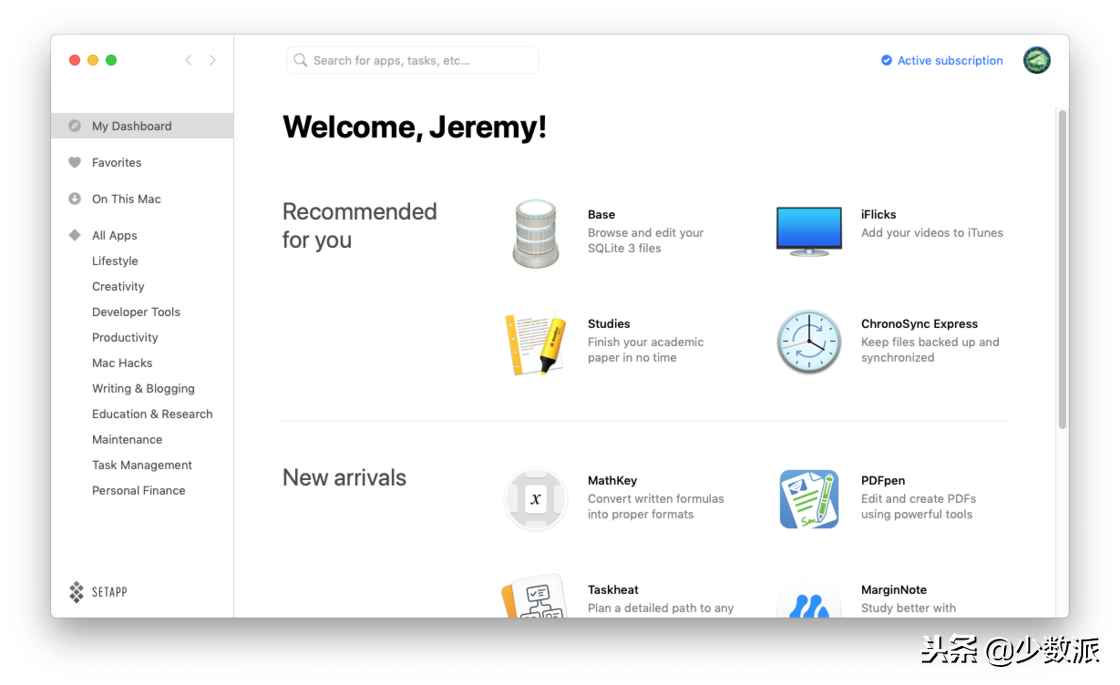Click the PDFpen app title
Viewport: 1120px width, 685px height.
click(883, 481)
